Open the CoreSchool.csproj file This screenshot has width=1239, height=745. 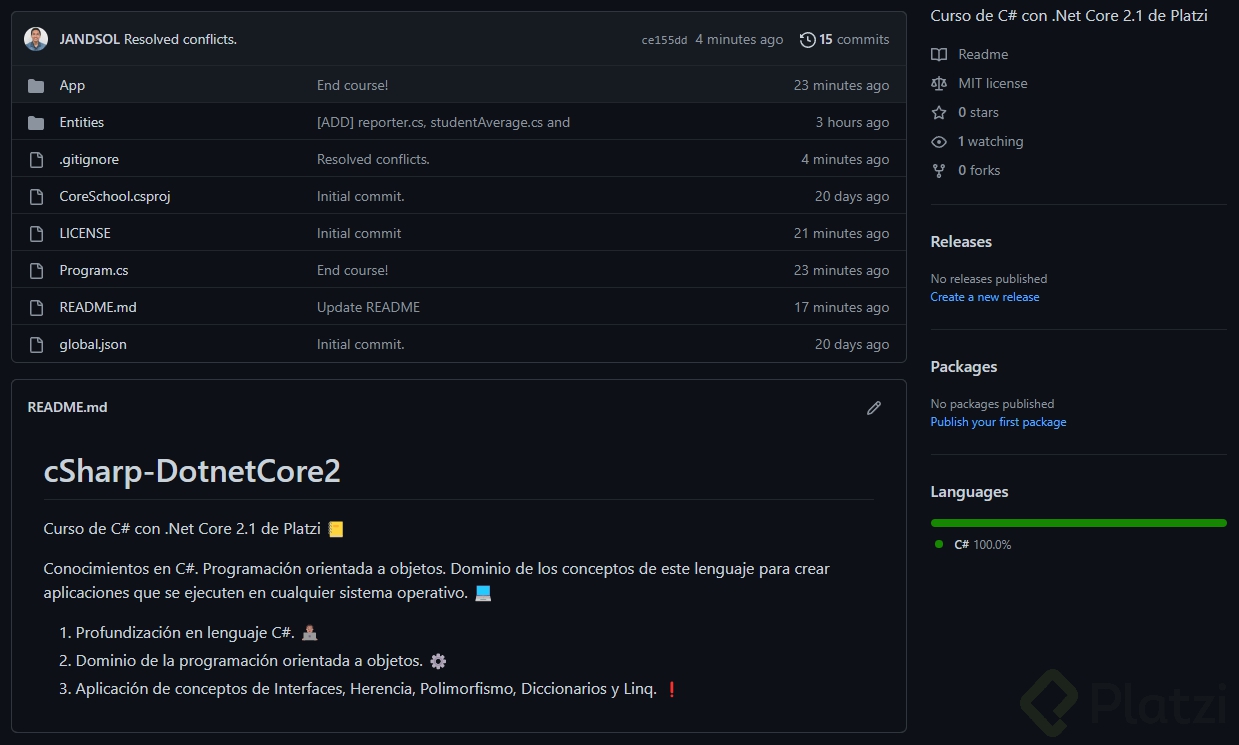(x=115, y=197)
